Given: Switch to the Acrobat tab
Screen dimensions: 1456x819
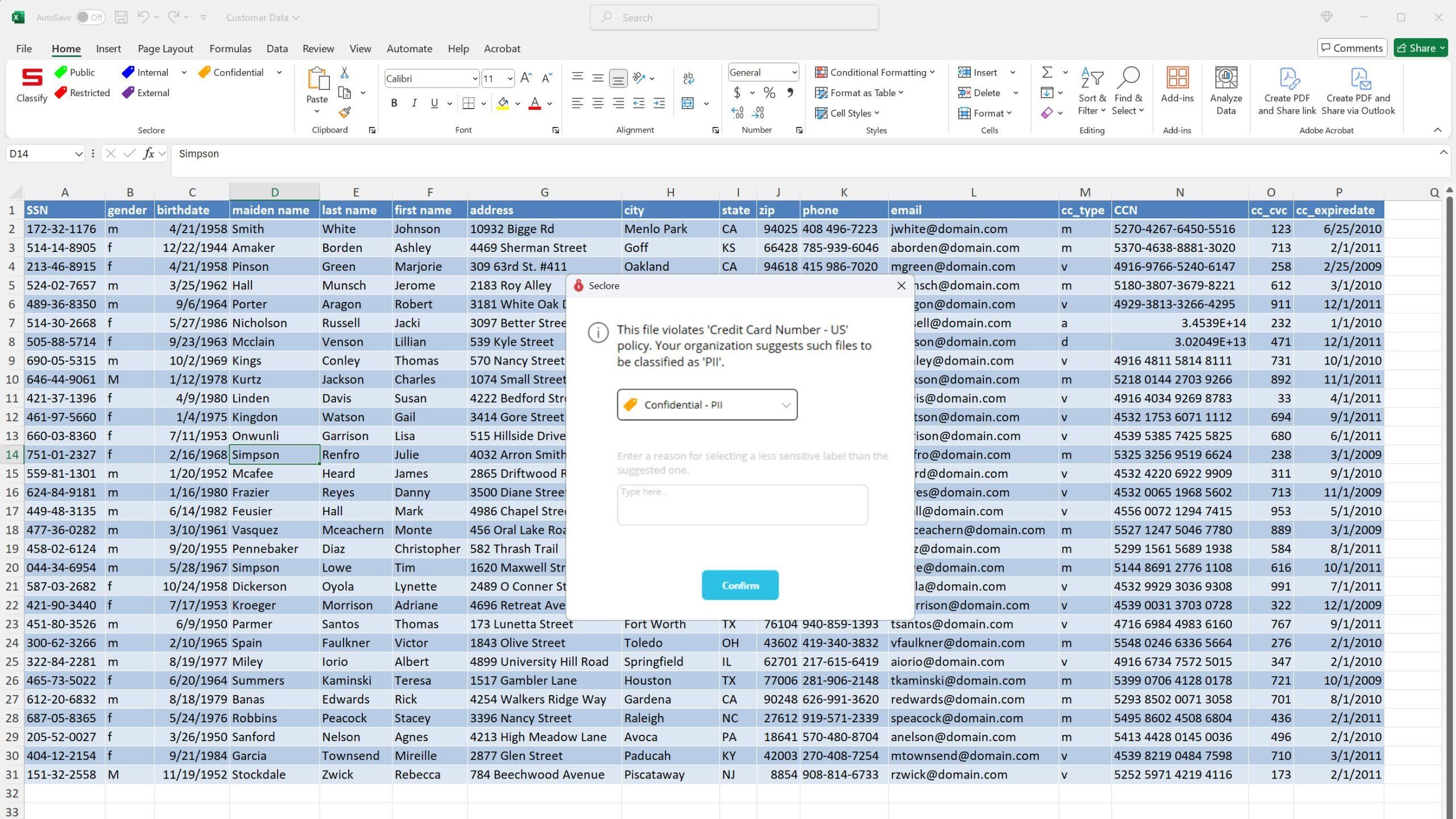Looking at the screenshot, I should (502, 48).
